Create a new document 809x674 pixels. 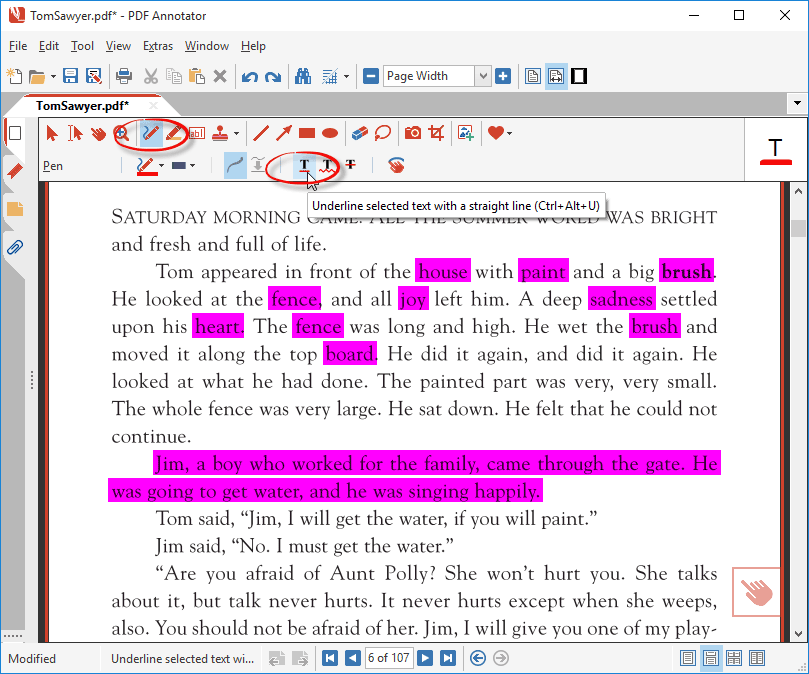click(x=14, y=76)
